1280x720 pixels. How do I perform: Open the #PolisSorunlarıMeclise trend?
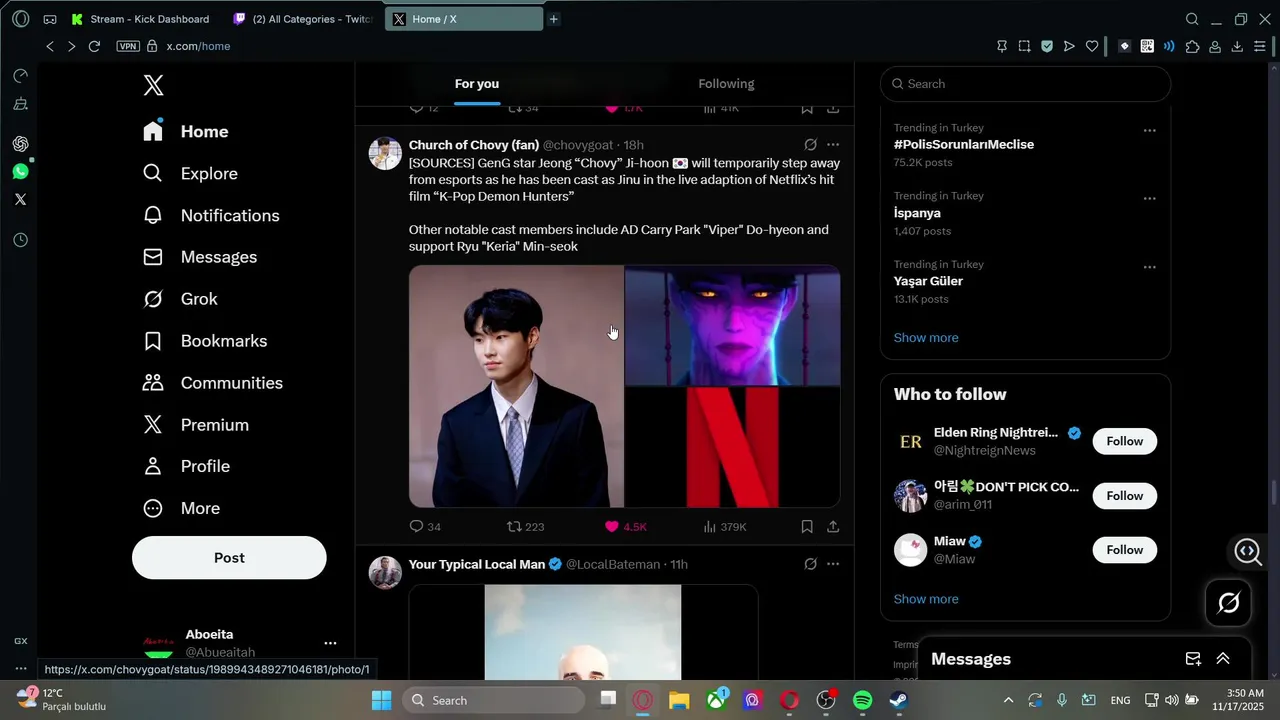pos(964,145)
